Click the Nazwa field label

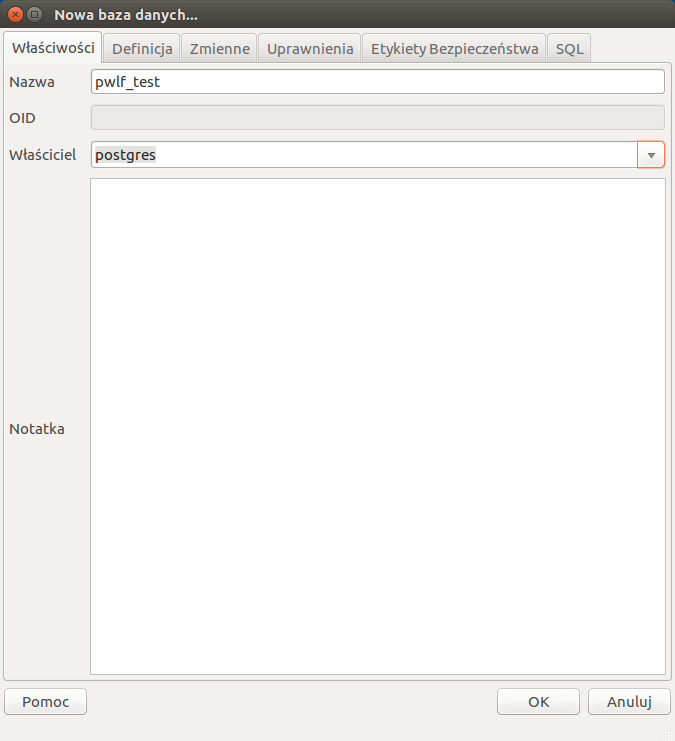coord(31,82)
